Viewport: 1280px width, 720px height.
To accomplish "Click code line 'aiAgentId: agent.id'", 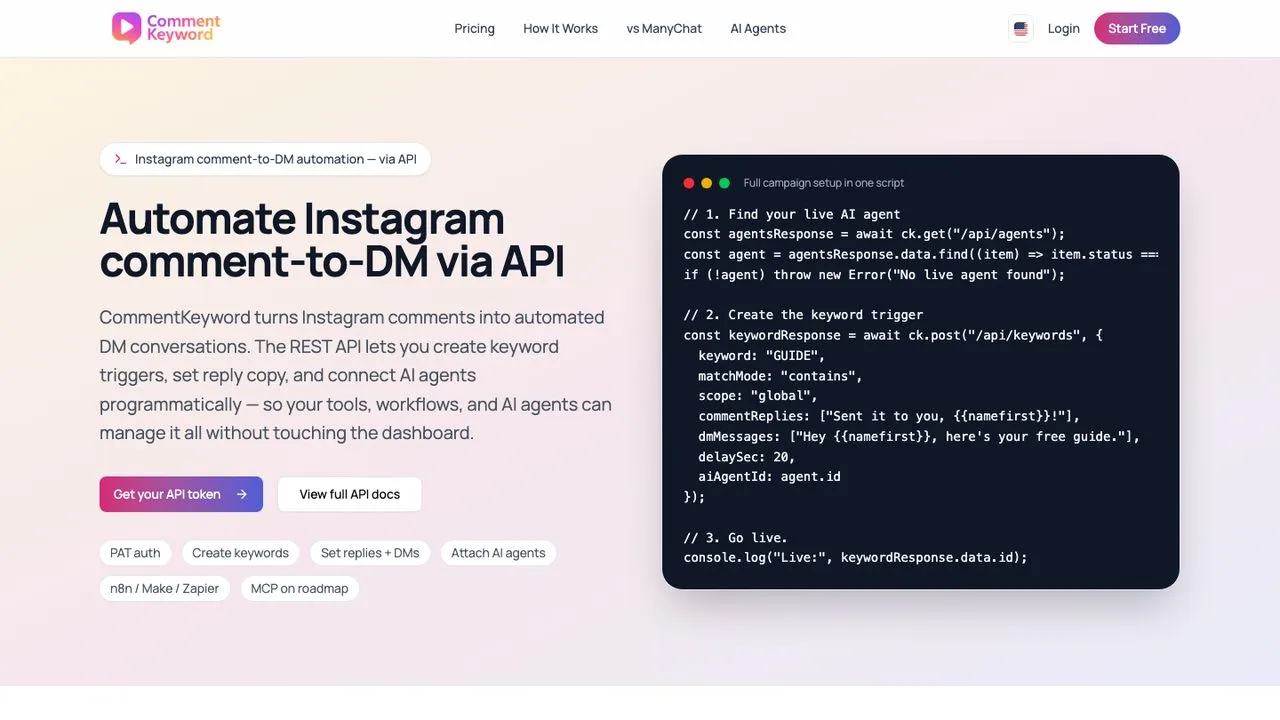I will coord(769,477).
